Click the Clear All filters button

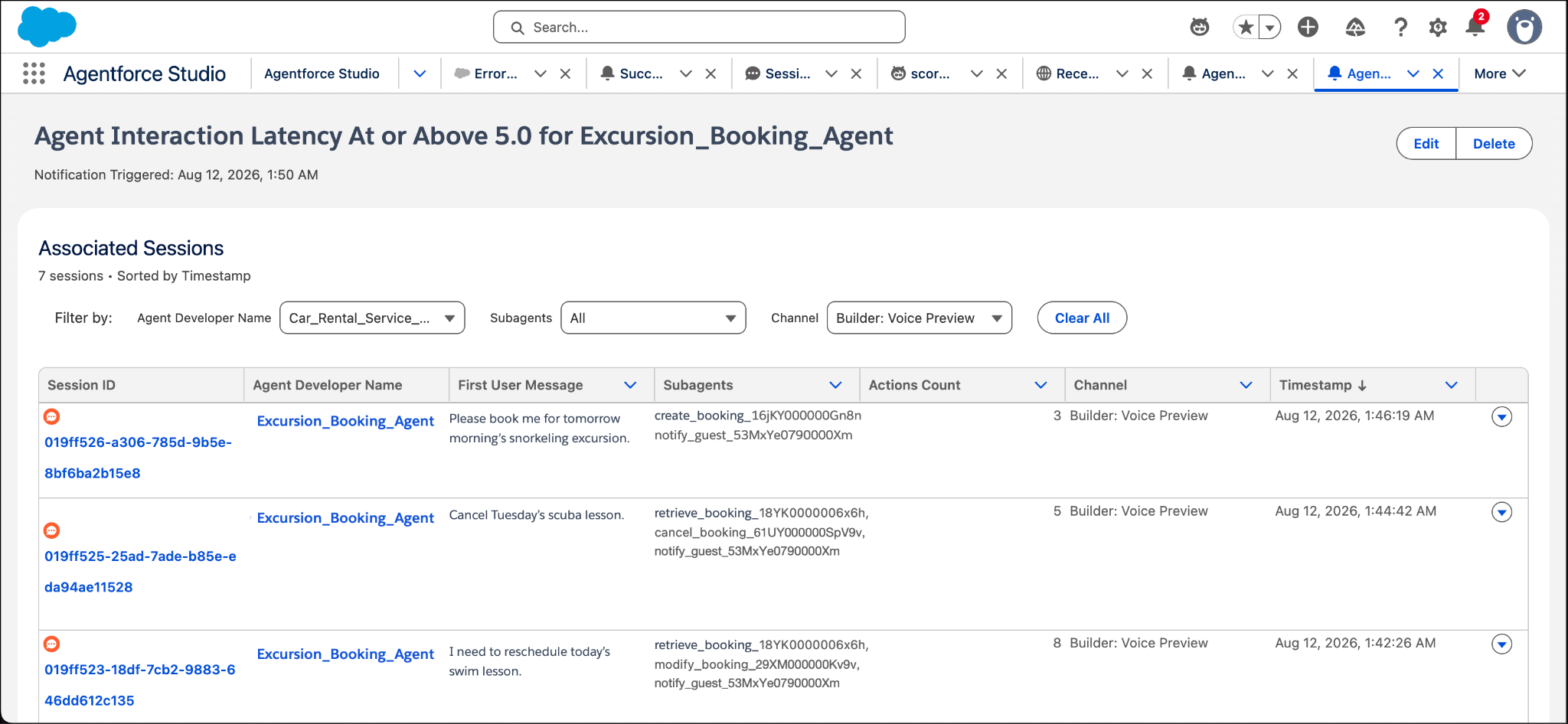click(x=1082, y=318)
